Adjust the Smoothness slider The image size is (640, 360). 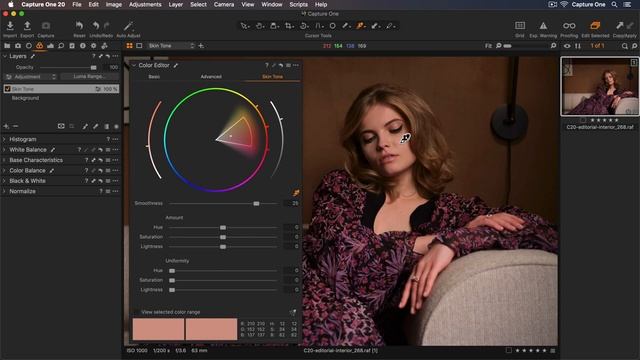[x=256, y=203]
